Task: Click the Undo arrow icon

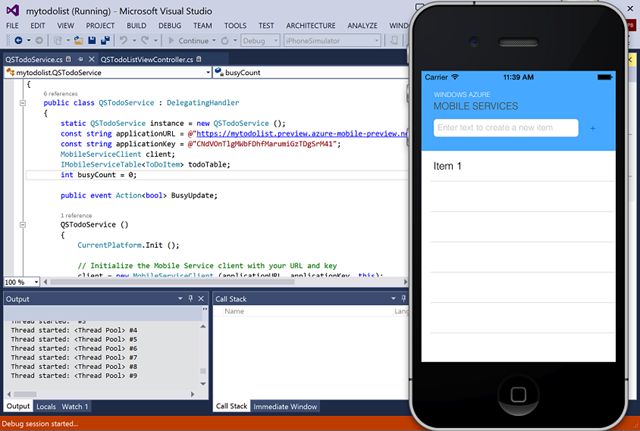Action: [123, 40]
